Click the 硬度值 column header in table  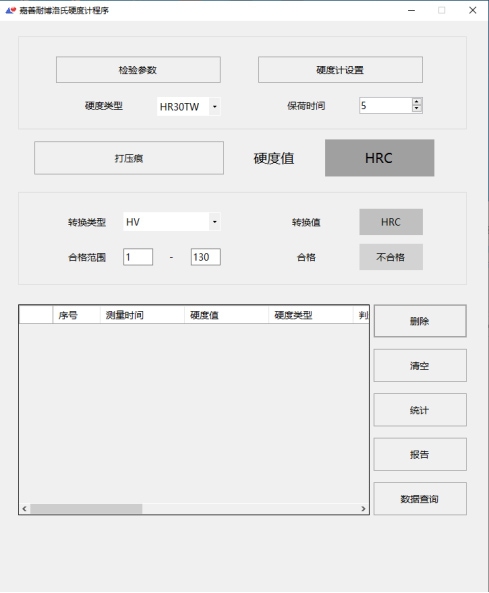pyautogui.click(x=227, y=315)
